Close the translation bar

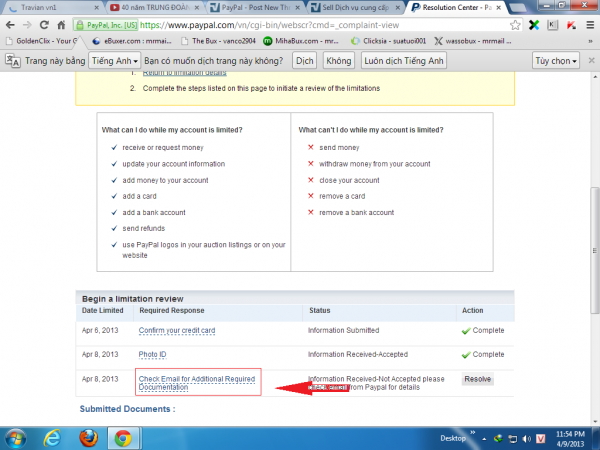591,60
